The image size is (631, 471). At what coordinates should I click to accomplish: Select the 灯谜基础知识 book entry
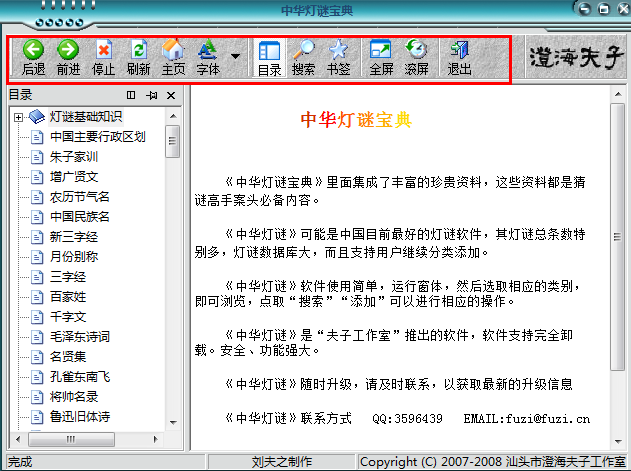coord(86,117)
